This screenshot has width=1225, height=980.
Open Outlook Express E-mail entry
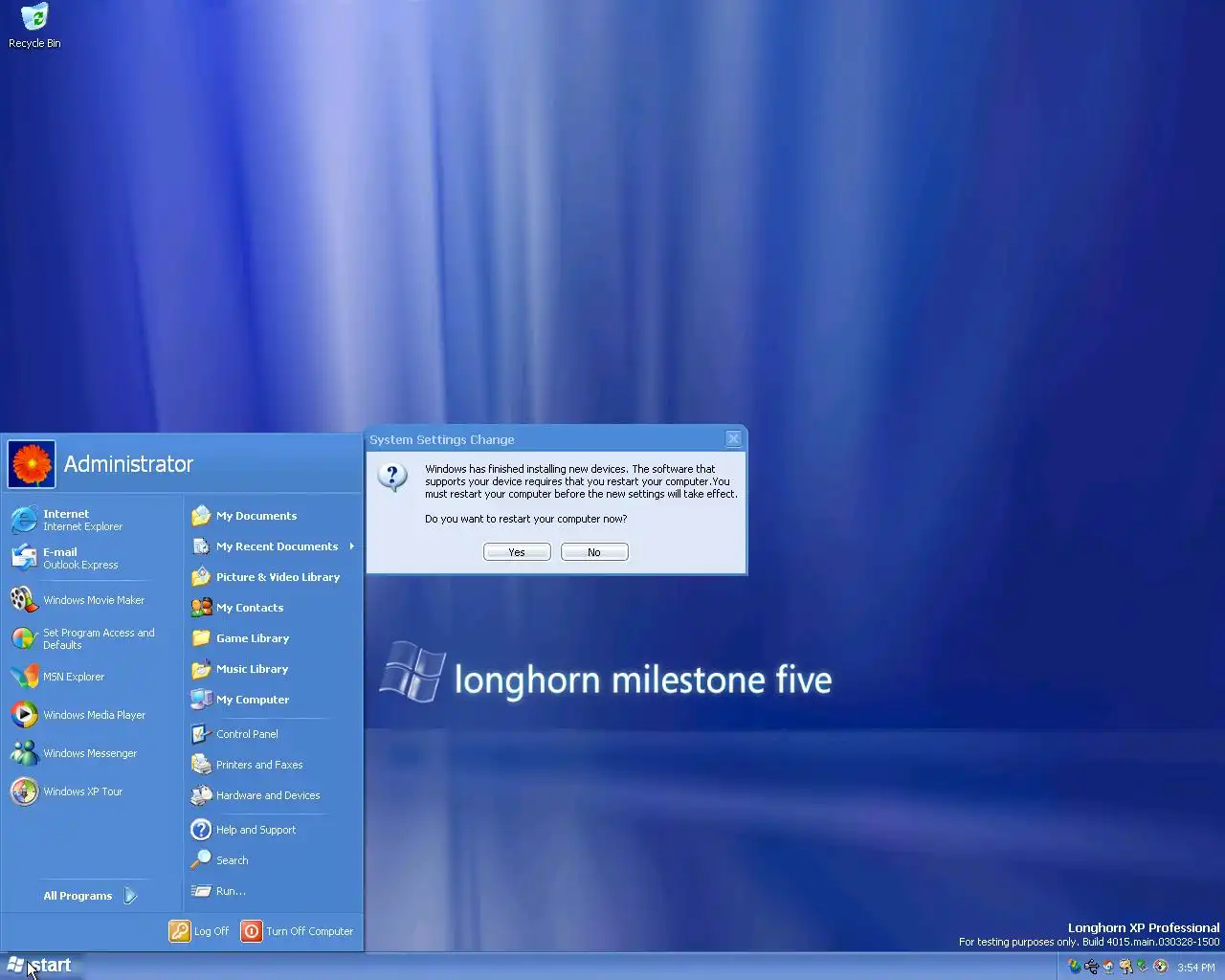[92, 558]
